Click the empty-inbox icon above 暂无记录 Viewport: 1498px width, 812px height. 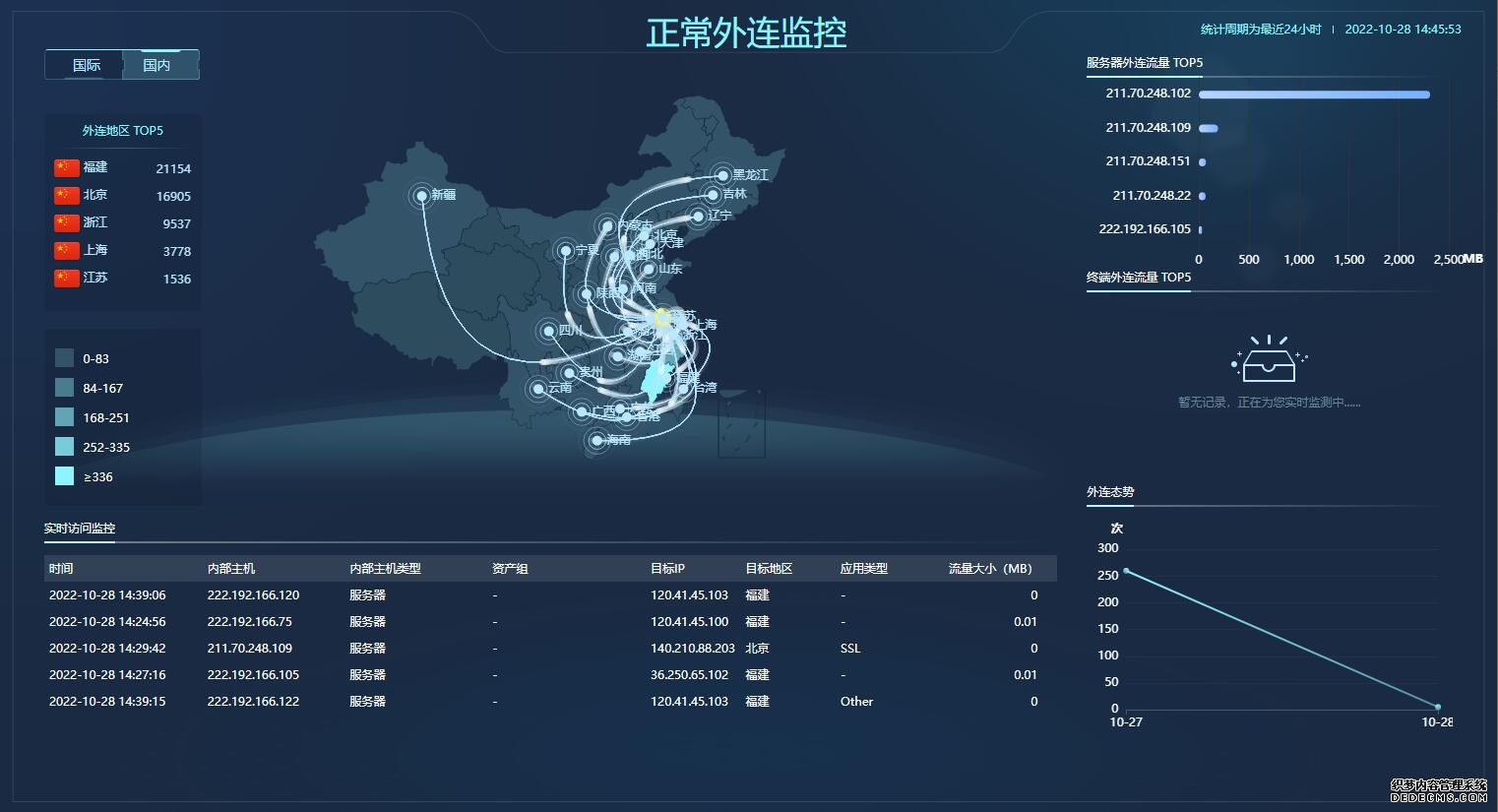pos(1269,359)
